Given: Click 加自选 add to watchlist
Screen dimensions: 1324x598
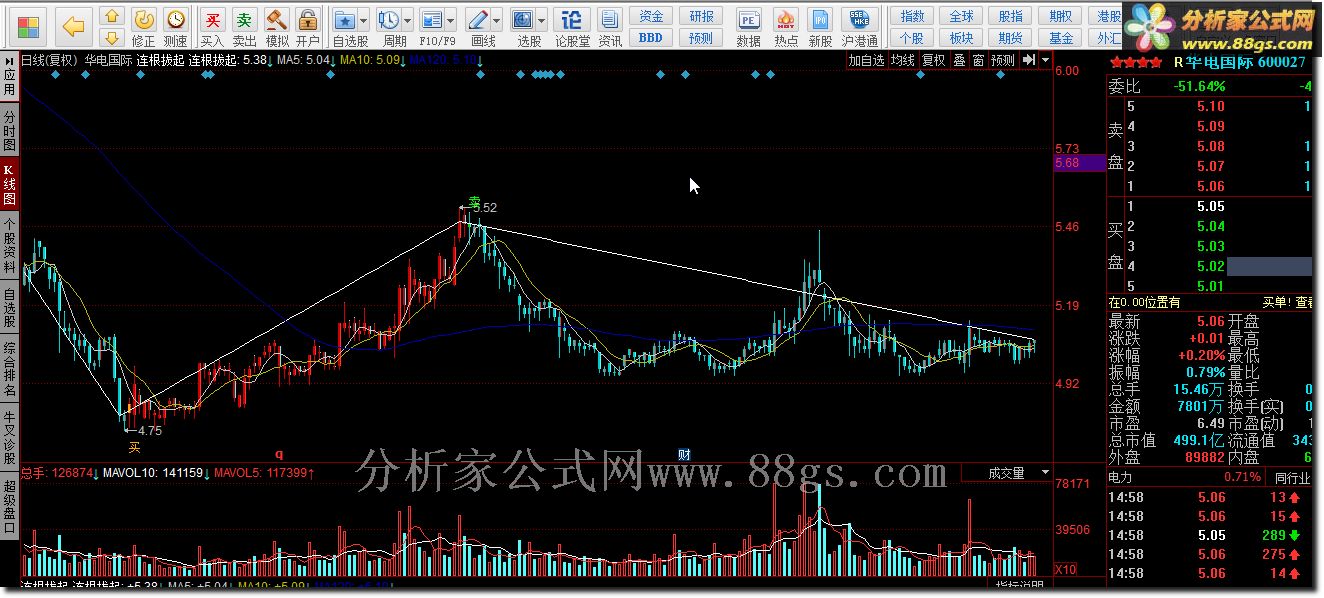Looking at the screenshot, I should click(x=867, y=60).
